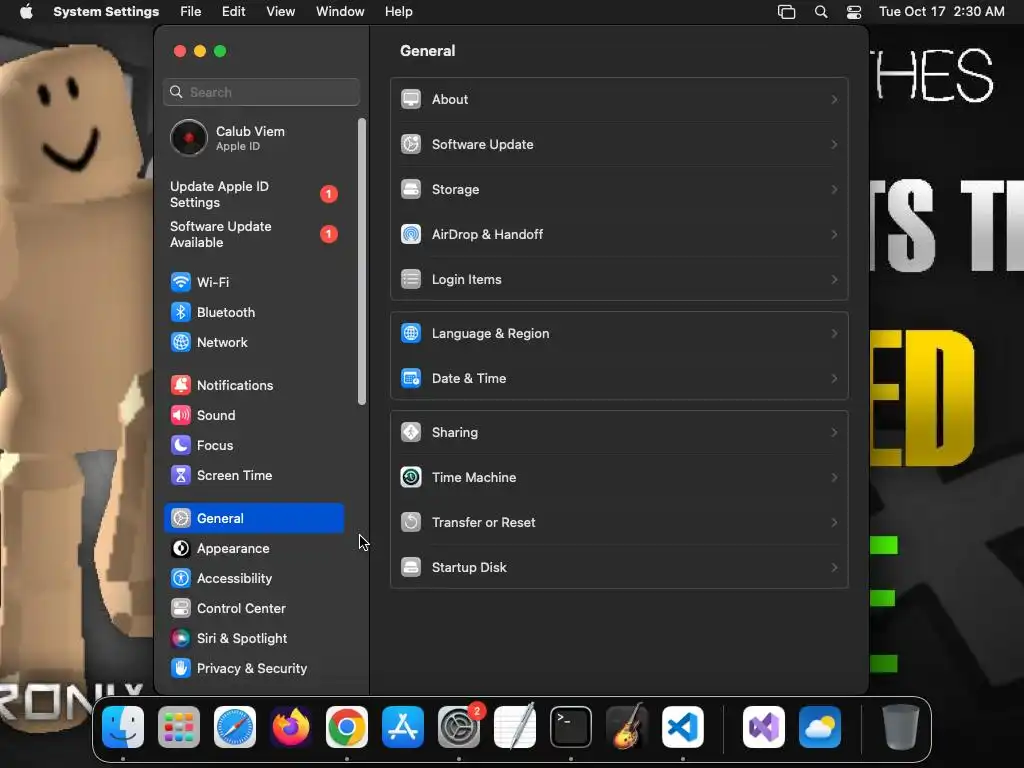Open the Edit menu
The height and width of the screenshot is (768, 1024).
pyautogui.click(x=234, y=12)
